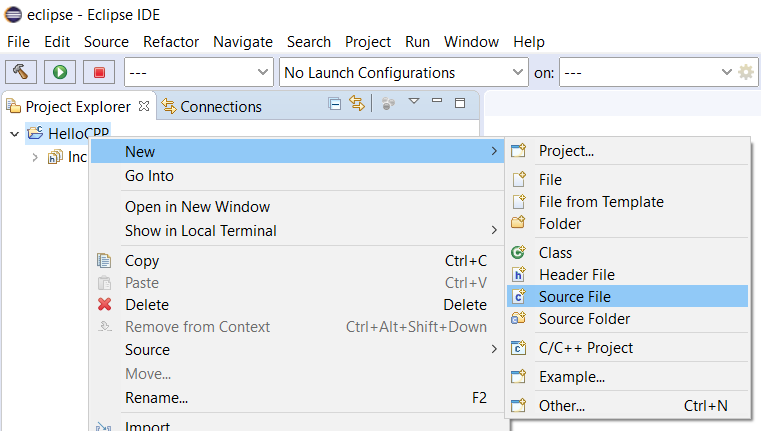Click the Includes folder icon
This screenshot has height=431, width=761.
[55, 157]
